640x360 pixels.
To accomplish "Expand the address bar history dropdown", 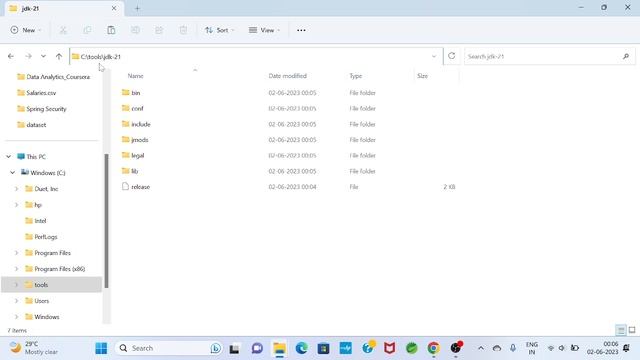I will pyautogui.click(x=434, y=56).
